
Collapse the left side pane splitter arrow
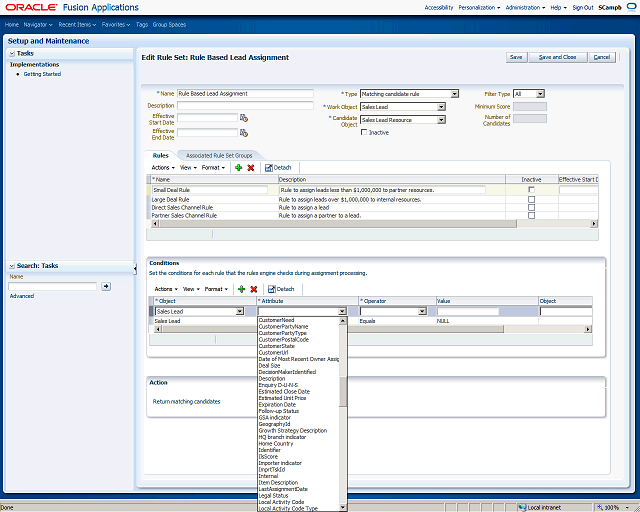pyautogui.click(x=135, y=268)
